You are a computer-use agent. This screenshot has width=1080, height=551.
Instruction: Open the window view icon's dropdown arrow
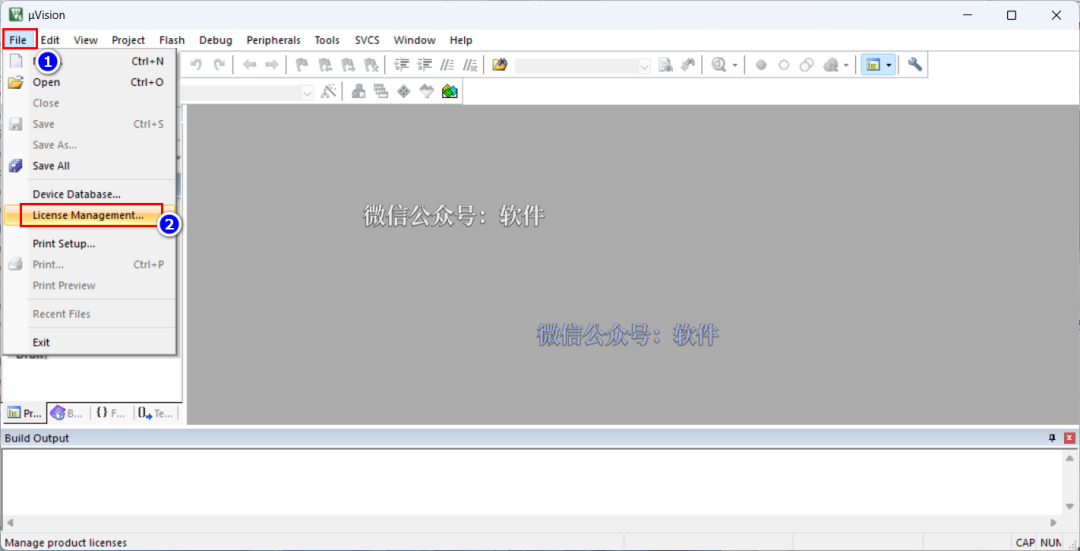(x=889, y=65)
